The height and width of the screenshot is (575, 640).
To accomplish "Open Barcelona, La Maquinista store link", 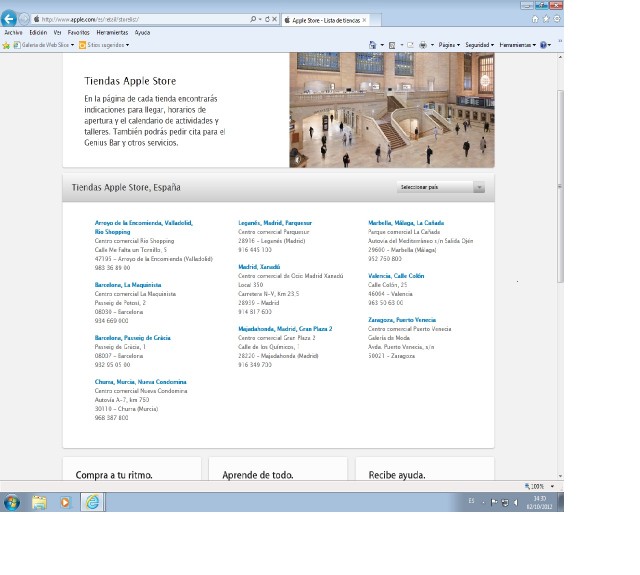I will click(128, 285).
